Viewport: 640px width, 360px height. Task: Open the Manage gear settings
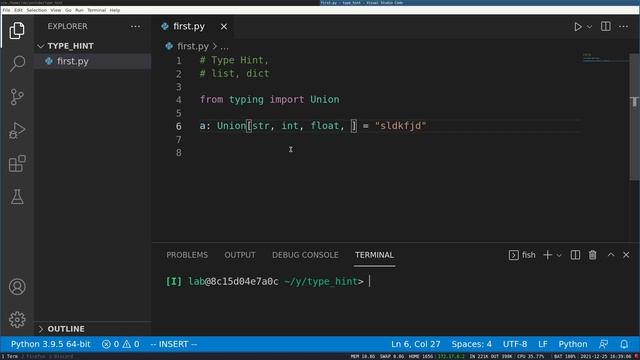coord(17,320)
